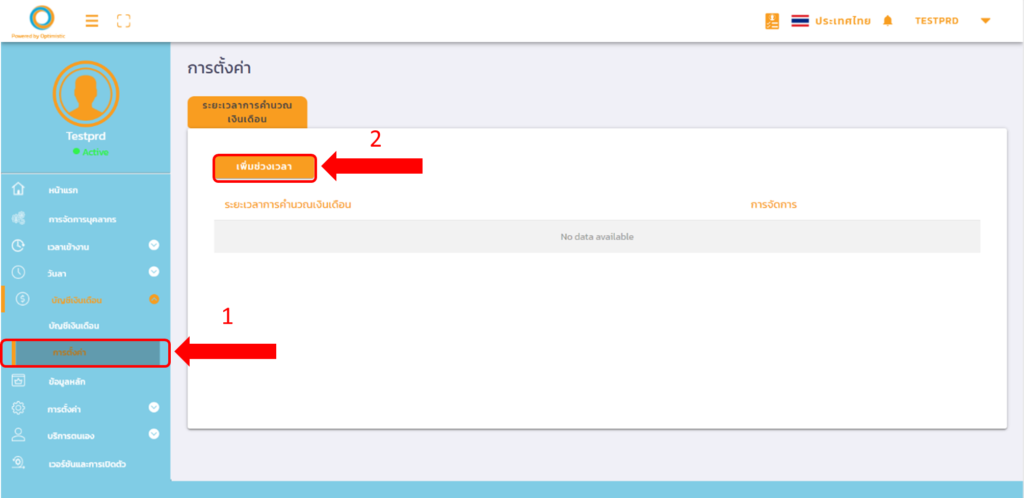Click the gear icon beside การตั้งค่า
The width and height of the screenshot is (1024, 498).
[x=18, y=408]
